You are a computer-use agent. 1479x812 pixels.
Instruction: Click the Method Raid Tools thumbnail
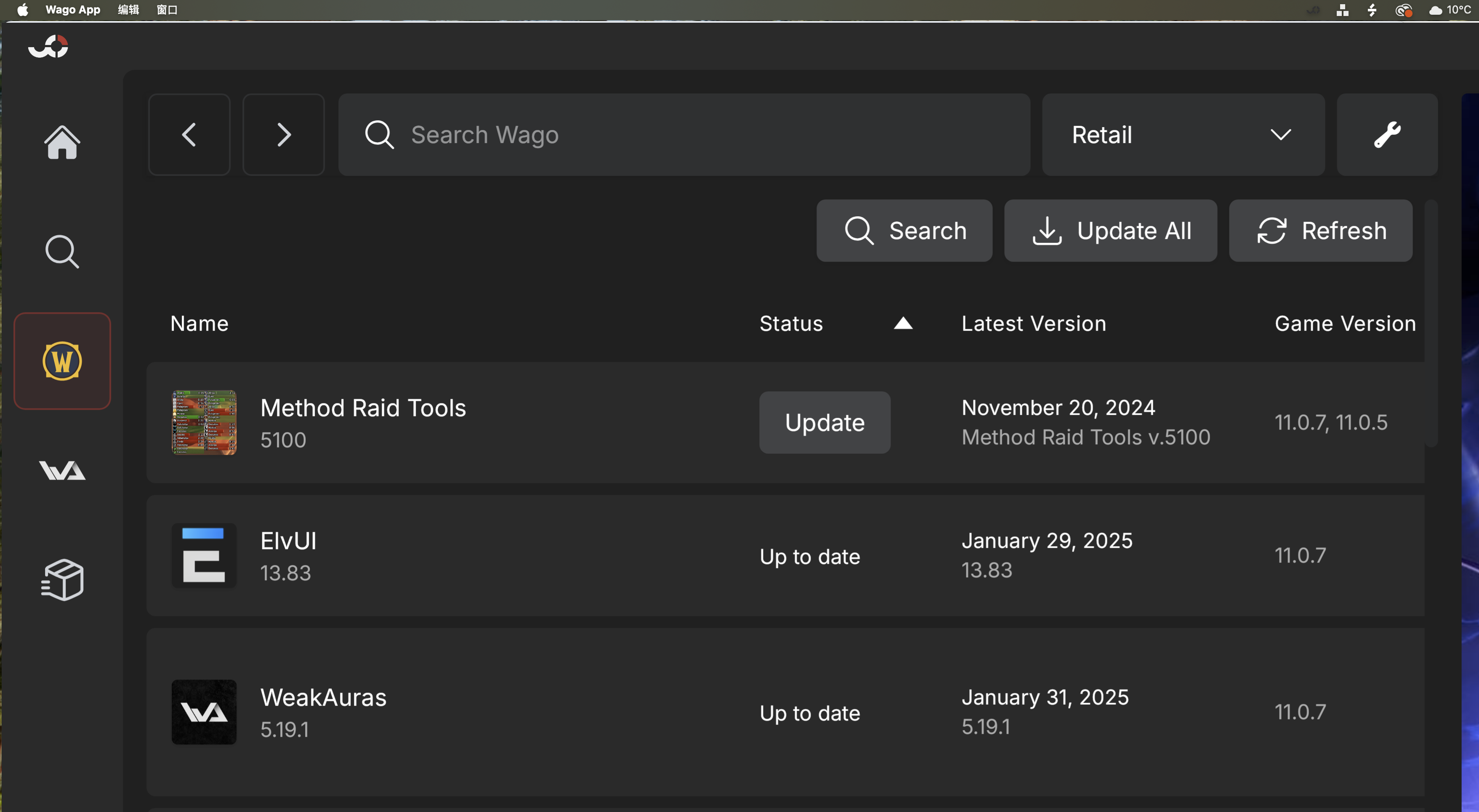tap(204, 422)
